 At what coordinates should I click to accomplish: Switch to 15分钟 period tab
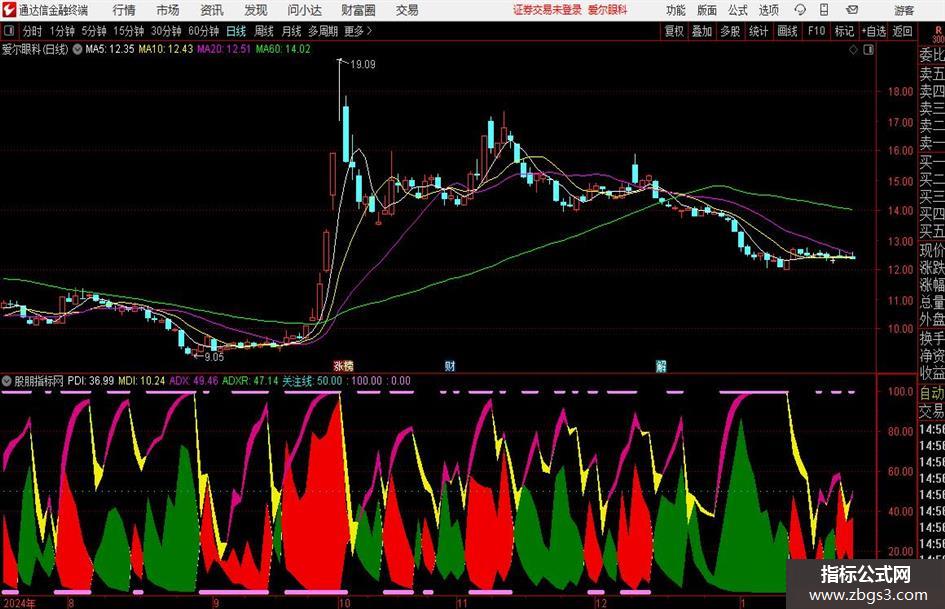click(128, 31)
